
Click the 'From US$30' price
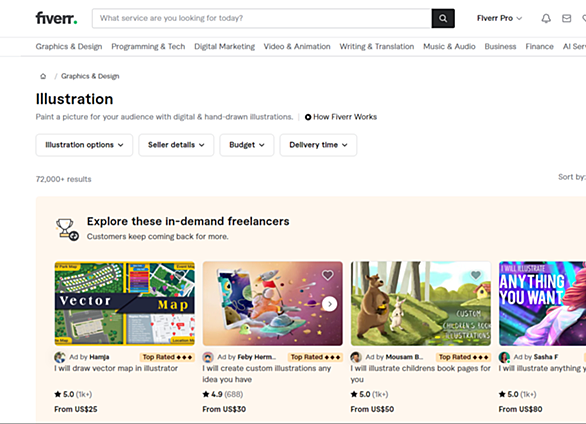pyautogui.click(x=224, y=409)
